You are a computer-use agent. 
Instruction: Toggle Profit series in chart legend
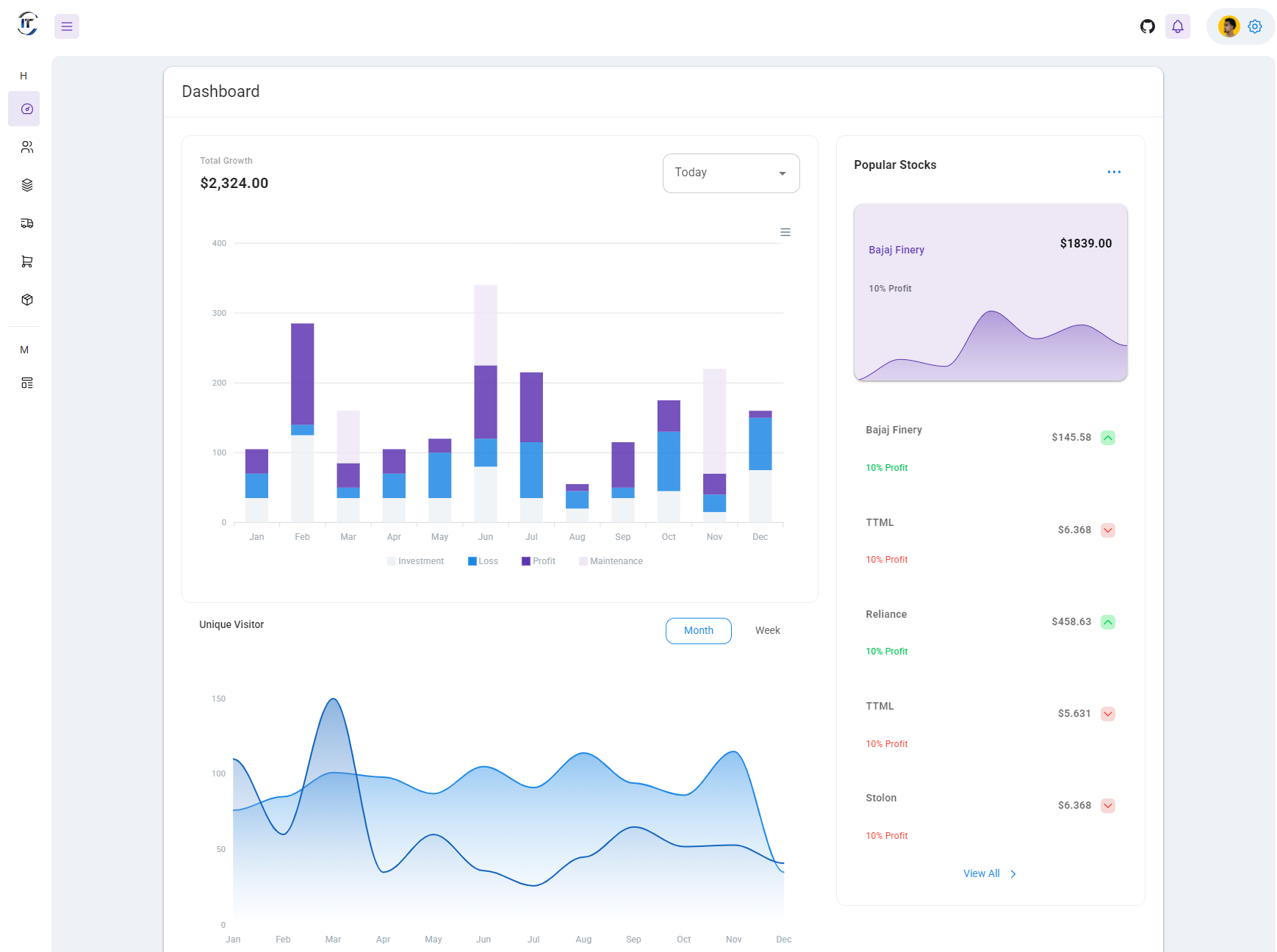[539, 561]
